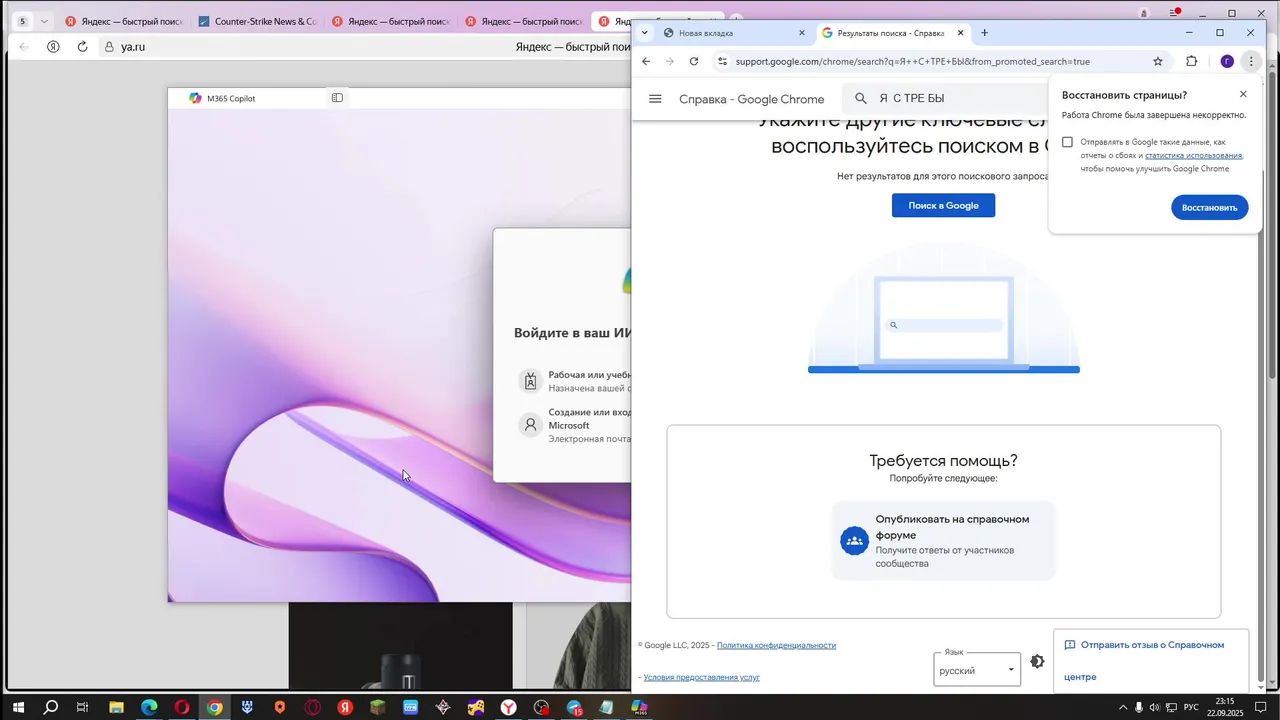Switch keyboard language РУС indicator
The image size is (1280, 720).
click(x=1191, y=707)
